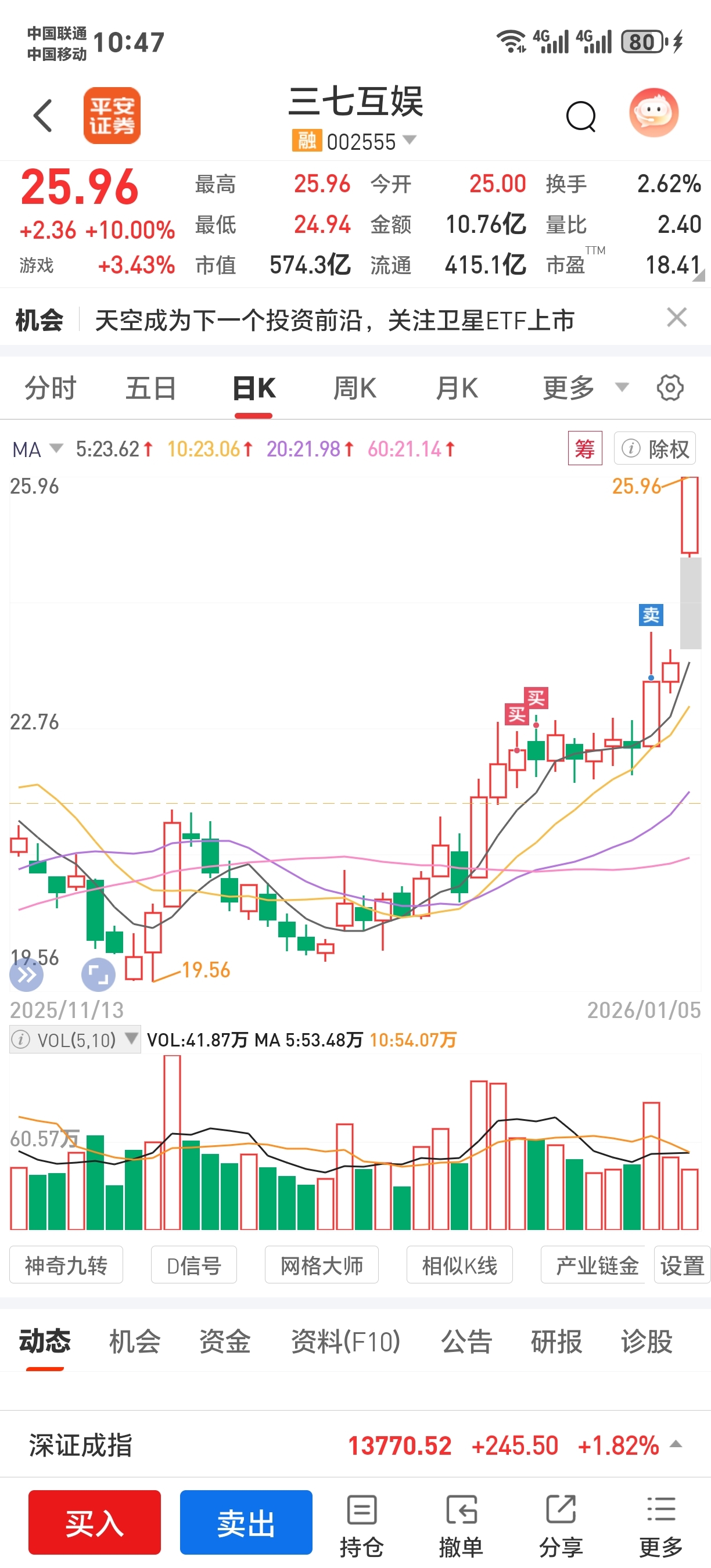Tap the blue 卖出 button
This screenshot has width=711, height=1568.
[246, 1522]
